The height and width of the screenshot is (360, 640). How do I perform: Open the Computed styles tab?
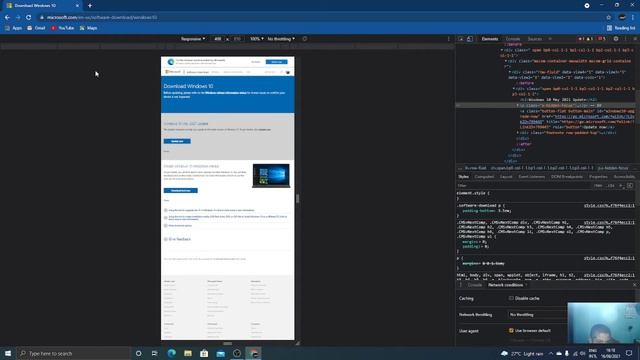[x=484, y=177]
